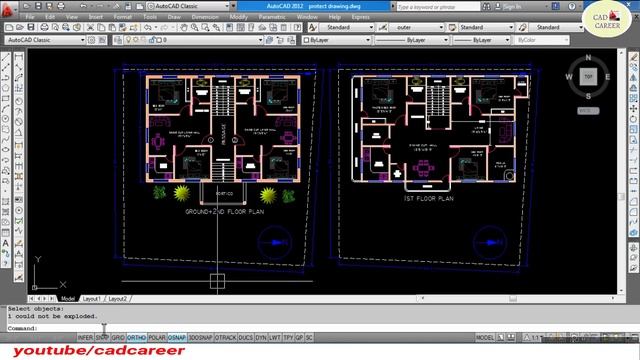640x360 pixels.
Task: Click the Plot (print) icon in the standard toolbar
Action: click(44, 27)
